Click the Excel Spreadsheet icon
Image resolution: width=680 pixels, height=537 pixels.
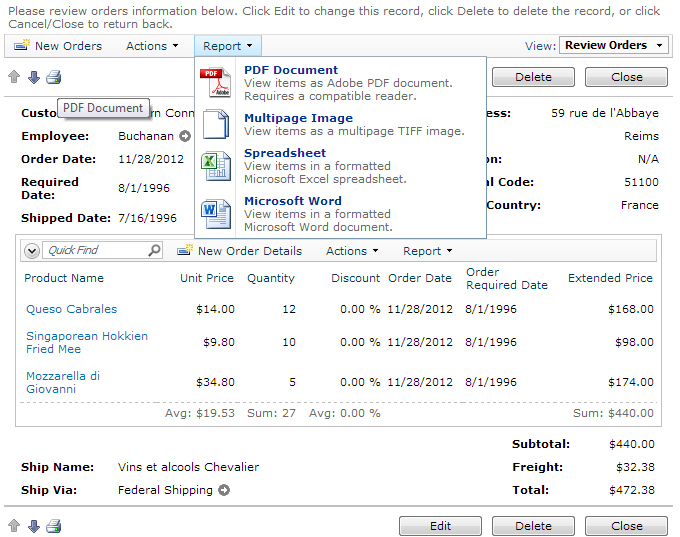click(216, 166)
